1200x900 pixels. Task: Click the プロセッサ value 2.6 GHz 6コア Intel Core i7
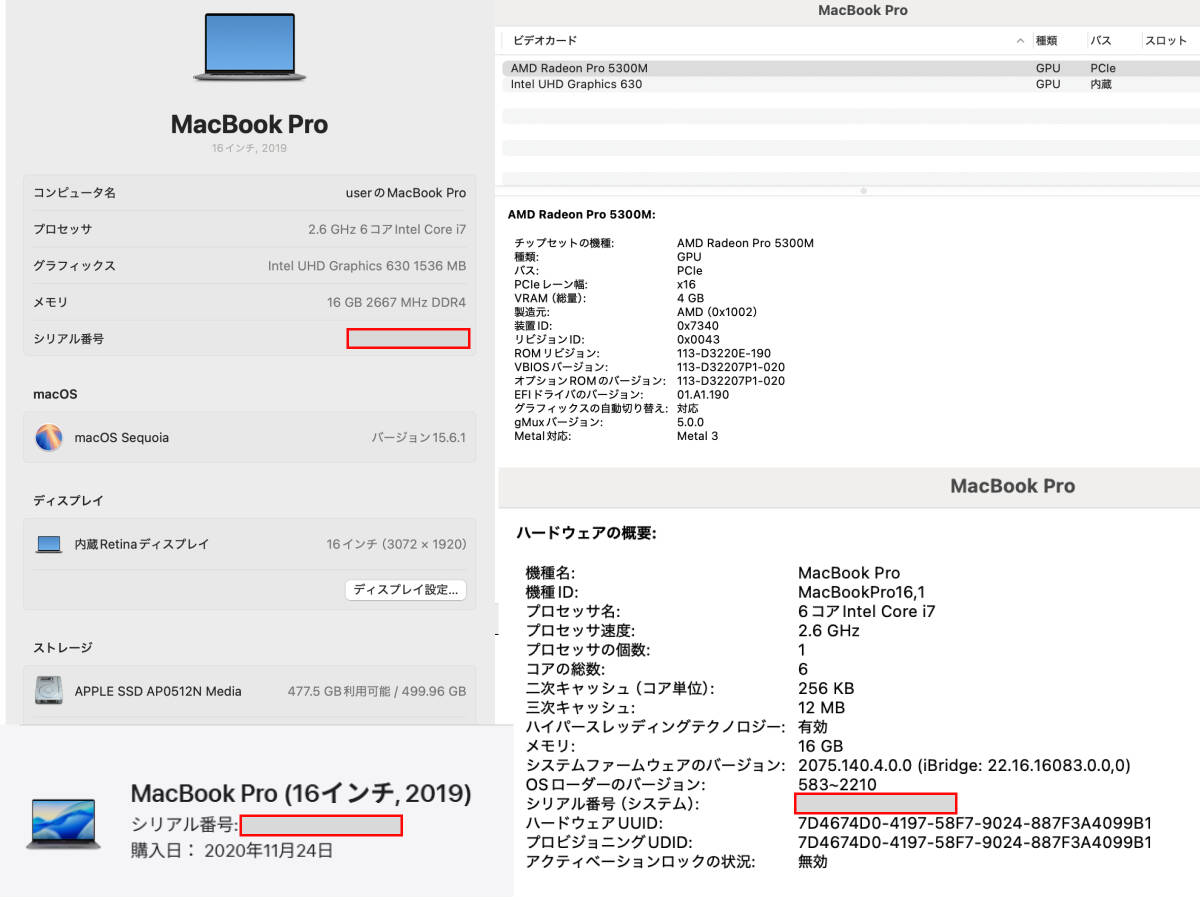tap(387, 229)
